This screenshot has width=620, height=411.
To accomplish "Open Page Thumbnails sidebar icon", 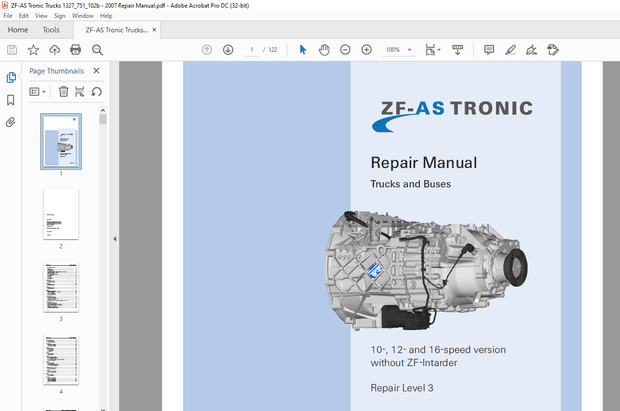I will click(11, 77).
